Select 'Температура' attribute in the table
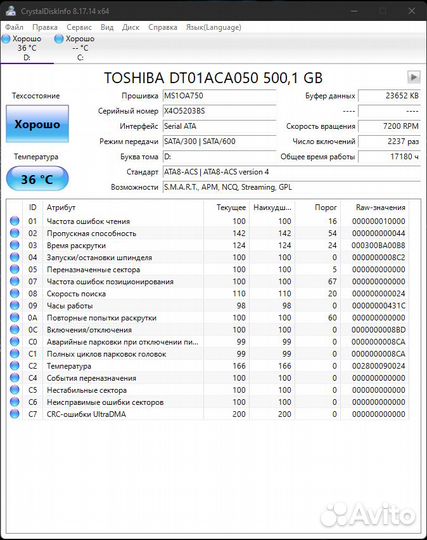 point(69,366)
